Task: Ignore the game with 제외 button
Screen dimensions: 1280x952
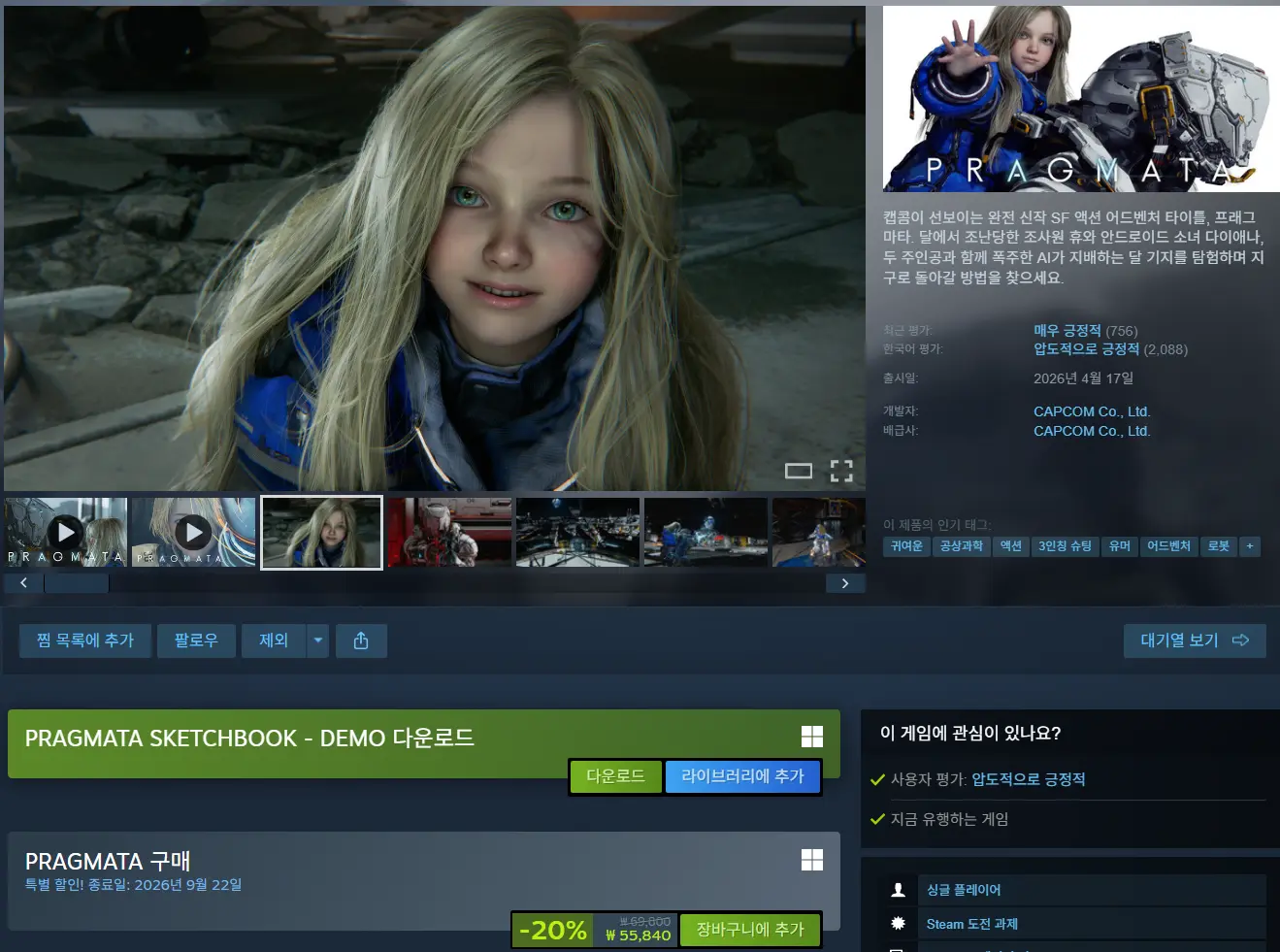Action: [274, 640]
